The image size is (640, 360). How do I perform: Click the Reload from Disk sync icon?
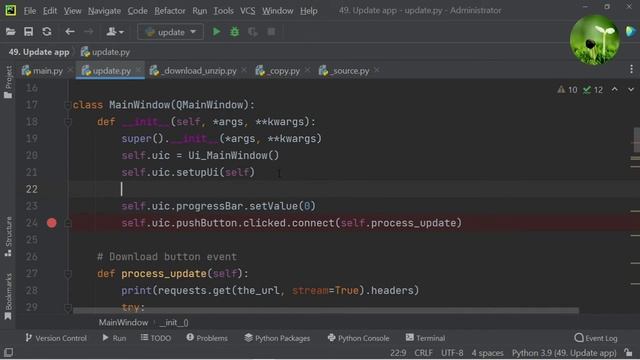click(47, 32)
